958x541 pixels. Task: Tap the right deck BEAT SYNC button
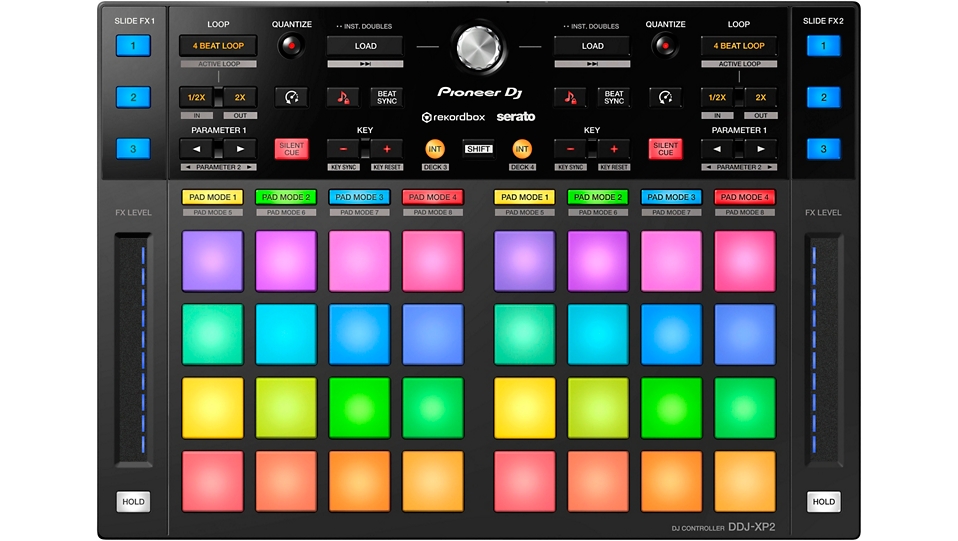614,97
